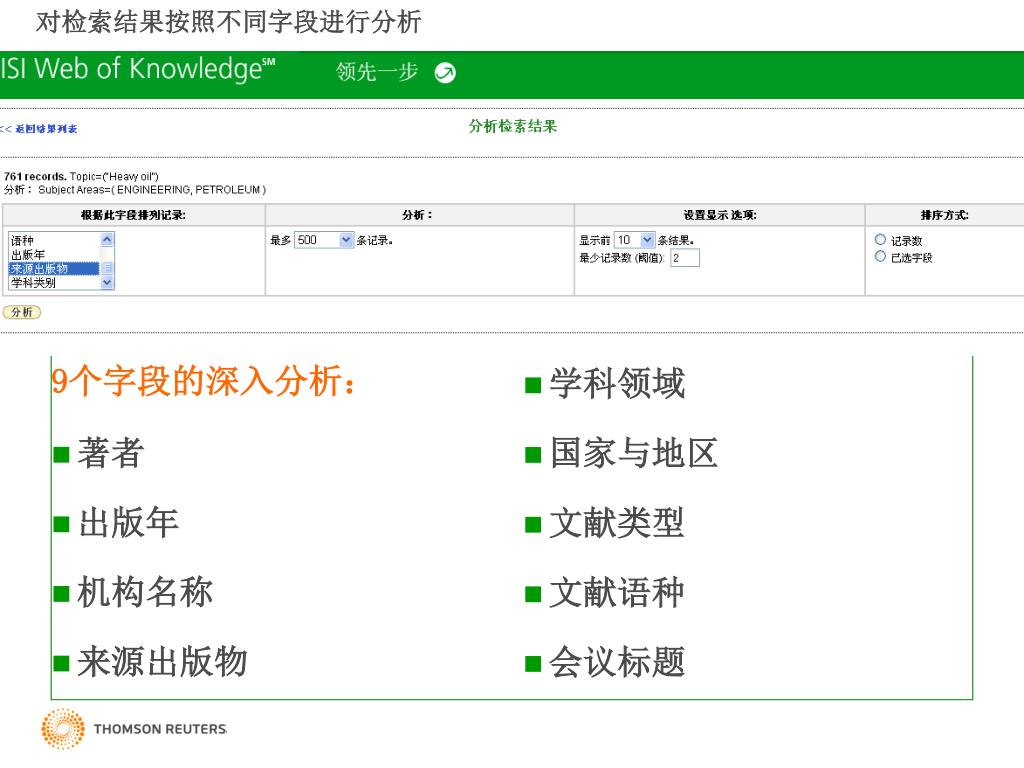Click the 分析检索结果 page heading
This screenshot has width=1024, height=768.
(513, 126)
